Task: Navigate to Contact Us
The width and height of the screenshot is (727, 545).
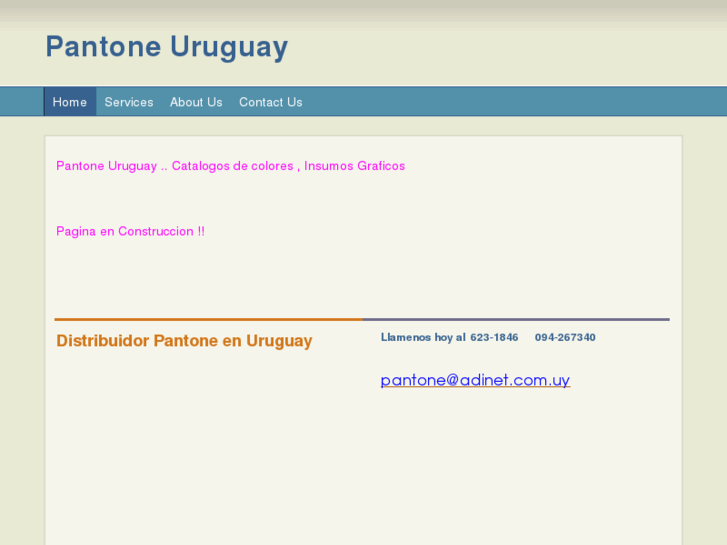Action: pyautogui.click(x=271, y=102)
